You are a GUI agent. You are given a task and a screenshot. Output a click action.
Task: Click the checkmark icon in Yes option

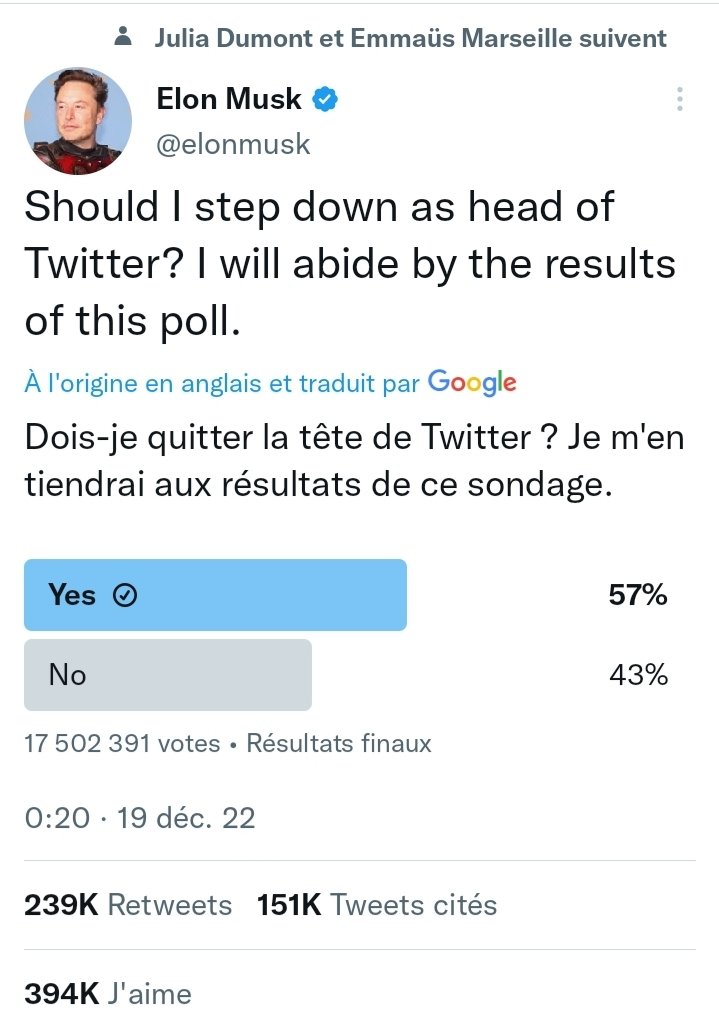pyautogui.click(x=125, y=595)
